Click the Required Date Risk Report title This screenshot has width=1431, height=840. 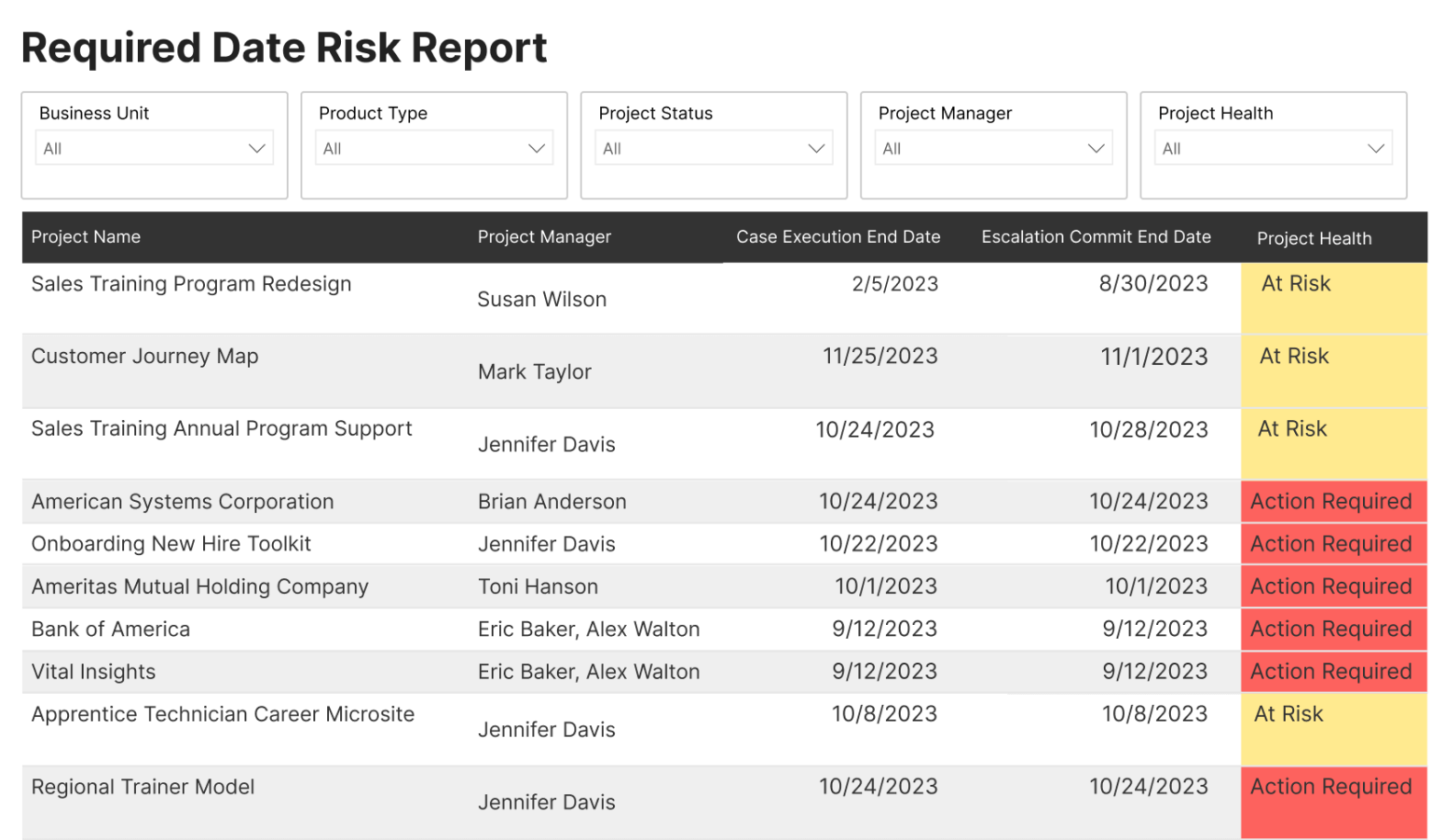click(x=284, y=47)
